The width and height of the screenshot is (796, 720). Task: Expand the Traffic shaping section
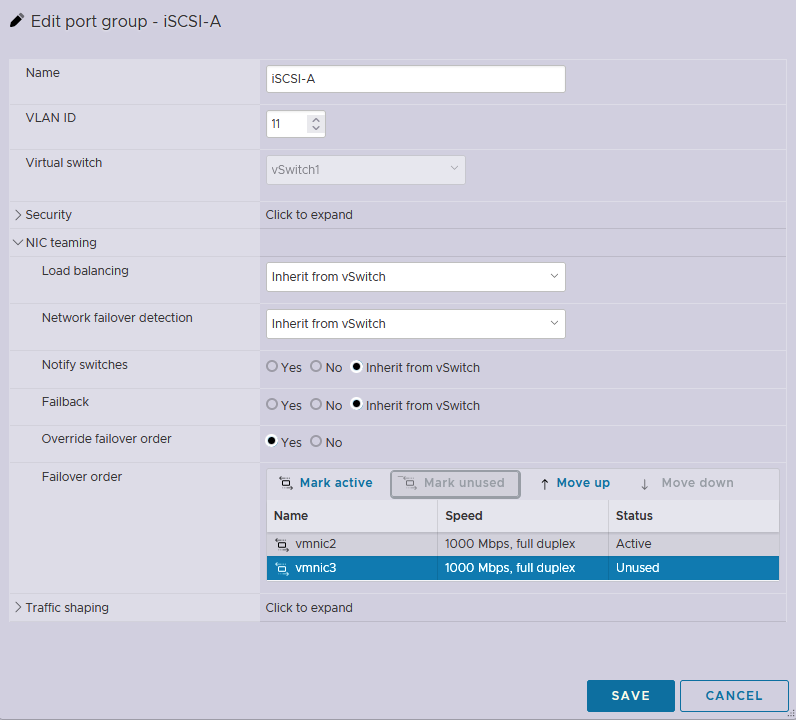point(18,608)
